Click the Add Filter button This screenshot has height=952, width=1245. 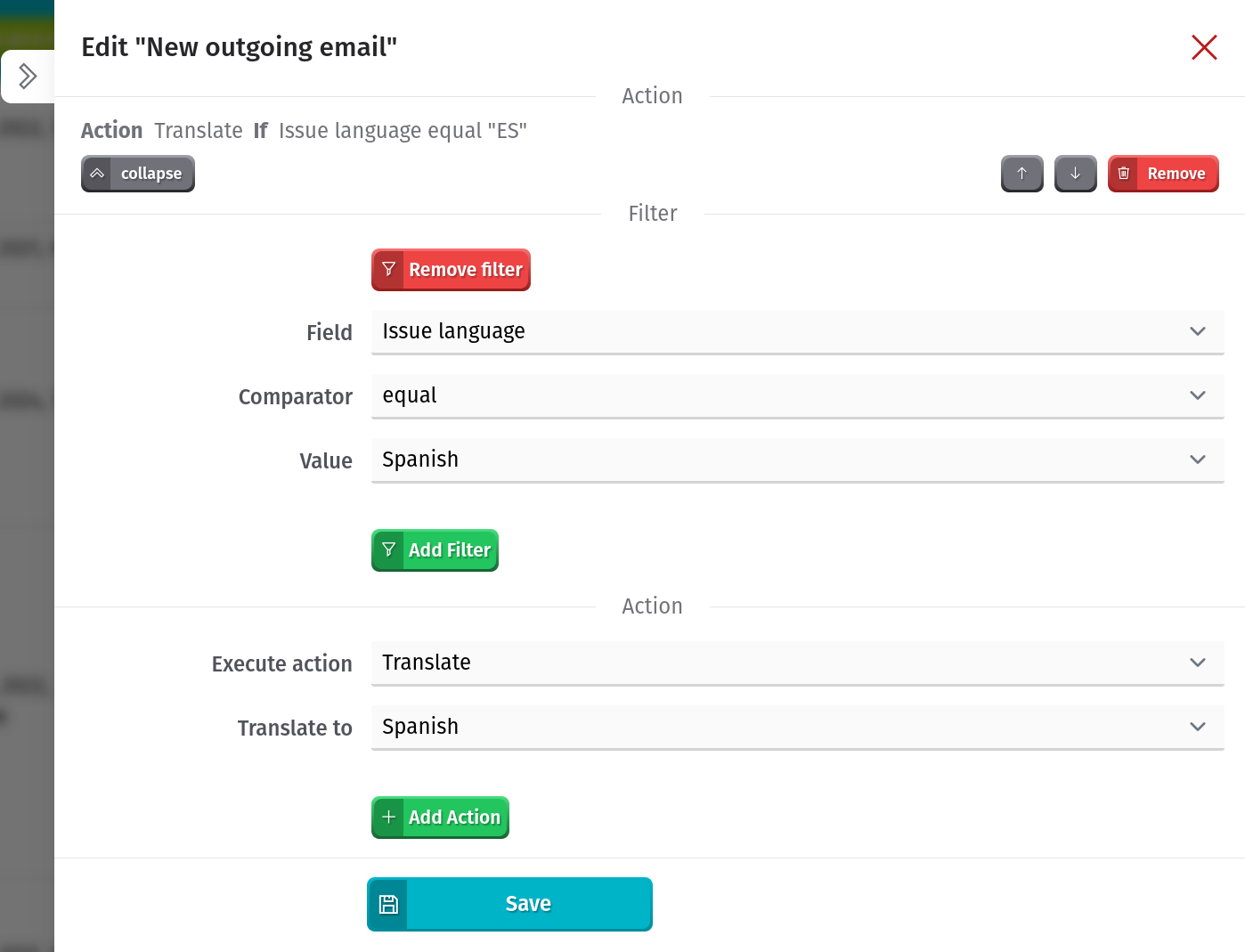point(435,550)
